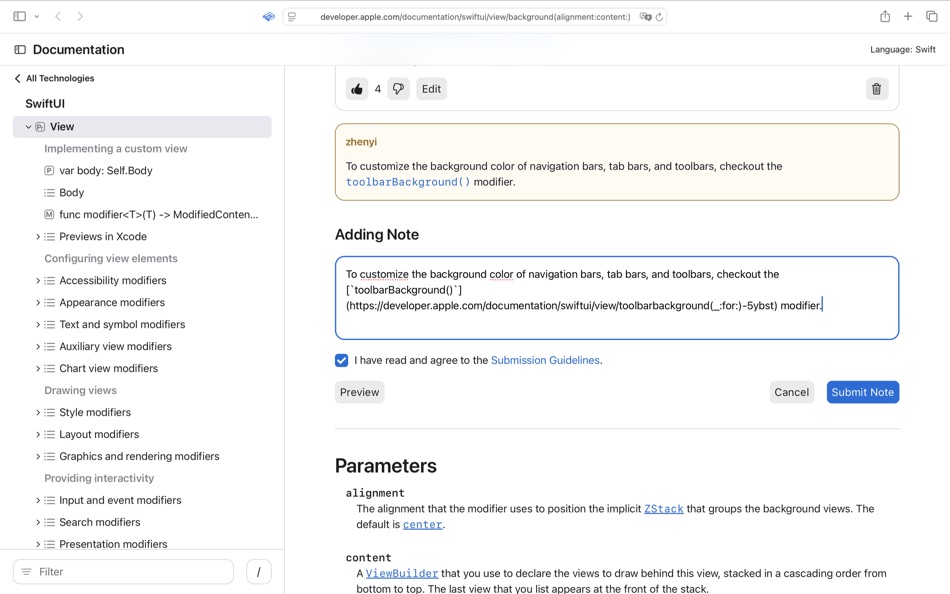The image size is (950, 594).
Task: Uncheck the Submission Guidelines agreement checkbox
Action: tap(342, 361)
